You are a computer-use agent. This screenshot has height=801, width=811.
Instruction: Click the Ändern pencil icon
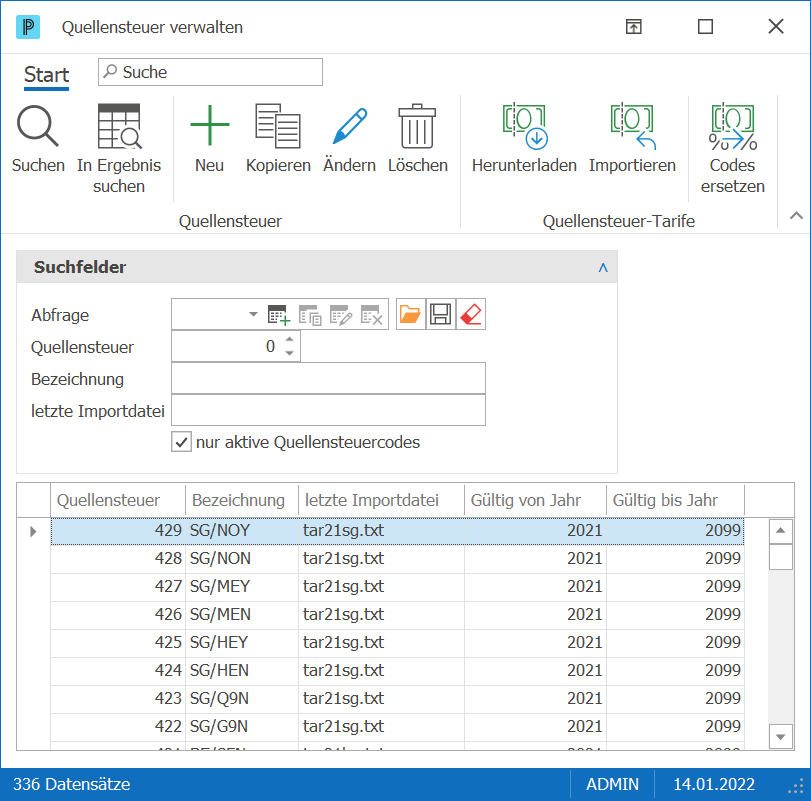click(x=350, y=126)
